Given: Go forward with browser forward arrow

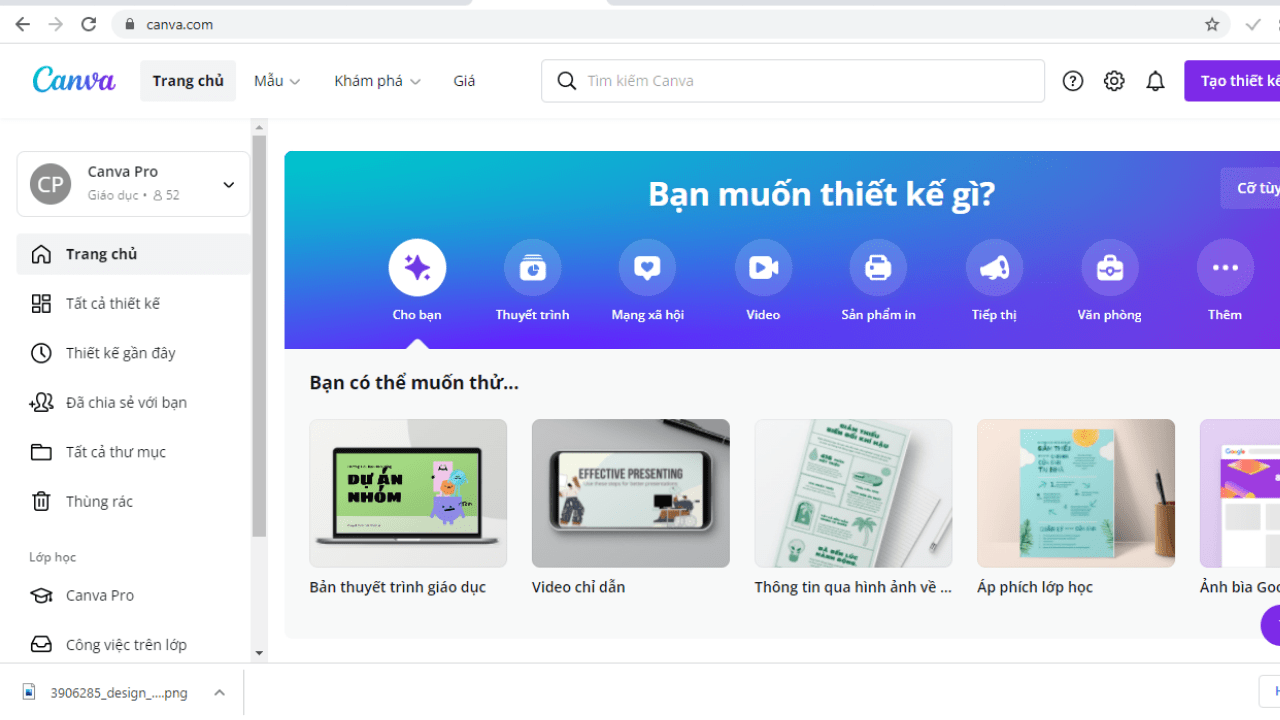Looking at the screenshot, I should click(x=55, y=24).
